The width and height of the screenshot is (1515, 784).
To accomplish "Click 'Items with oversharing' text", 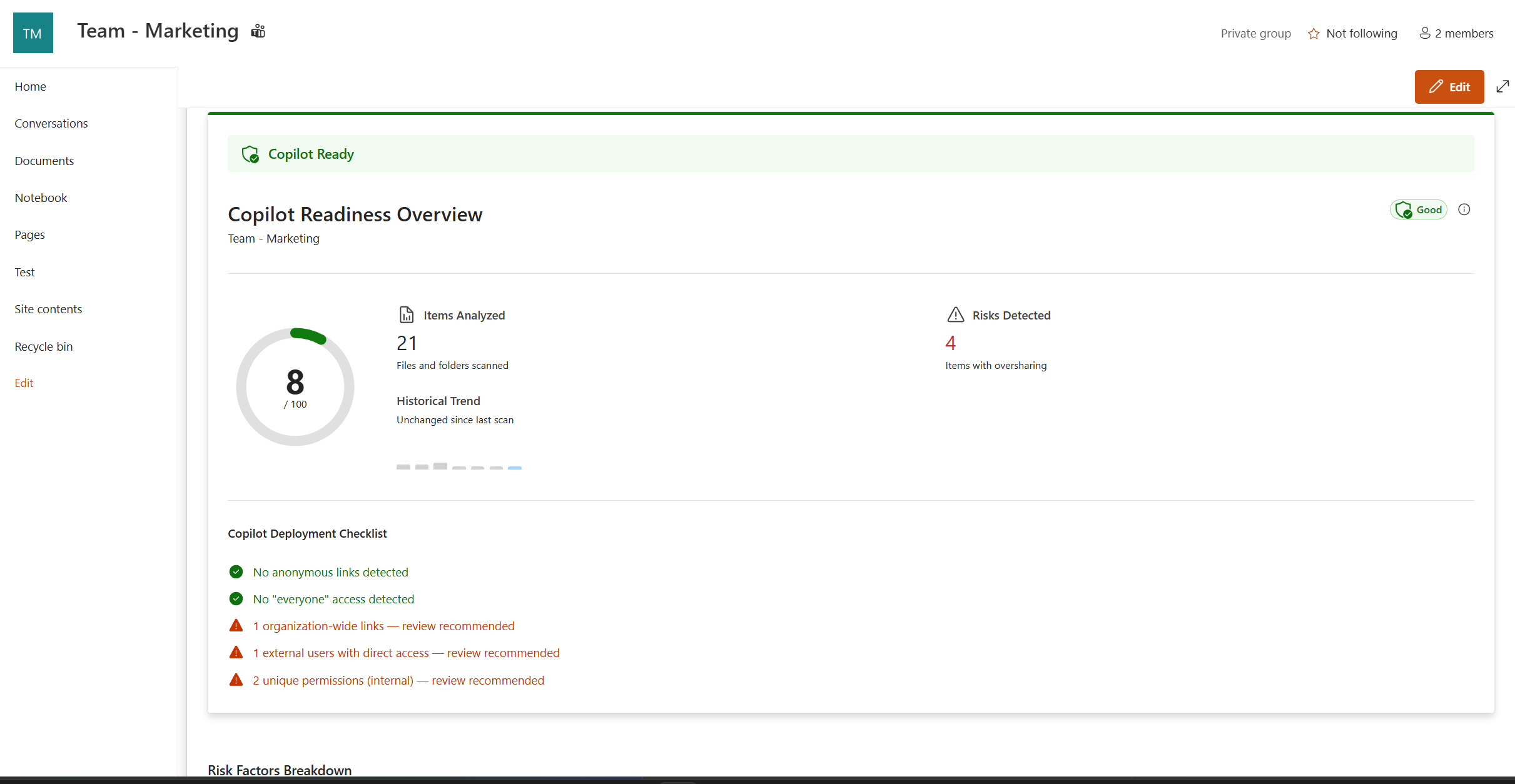I will (x=996, y=365).
